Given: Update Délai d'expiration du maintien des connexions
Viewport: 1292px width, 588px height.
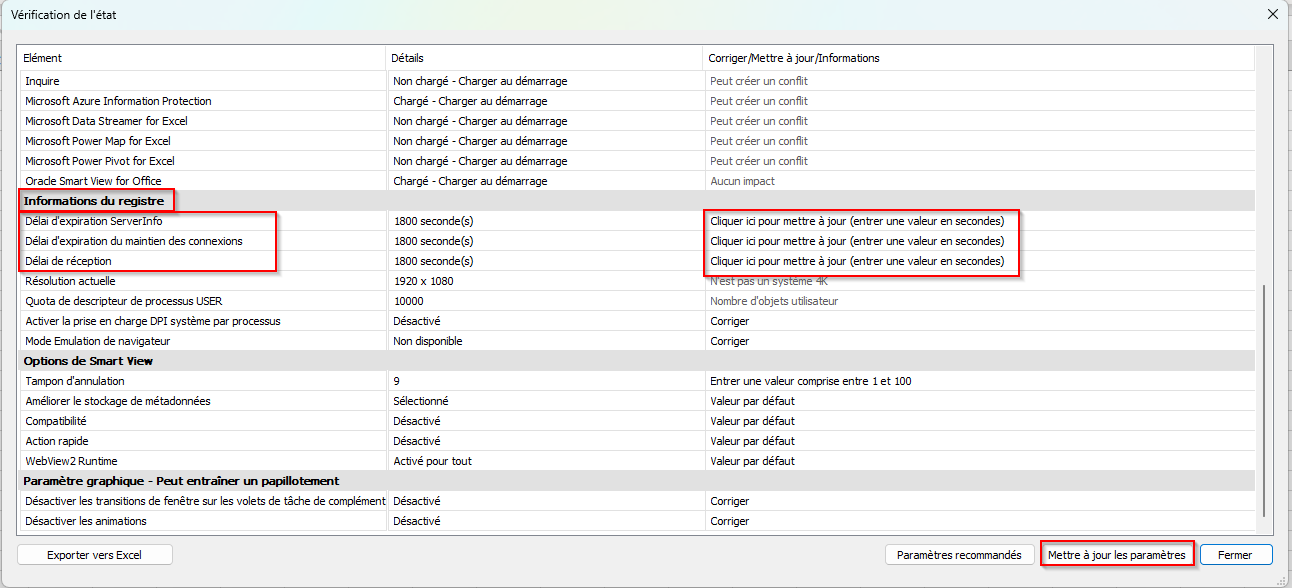Looking at the screenshot, I should coord(856,241).
